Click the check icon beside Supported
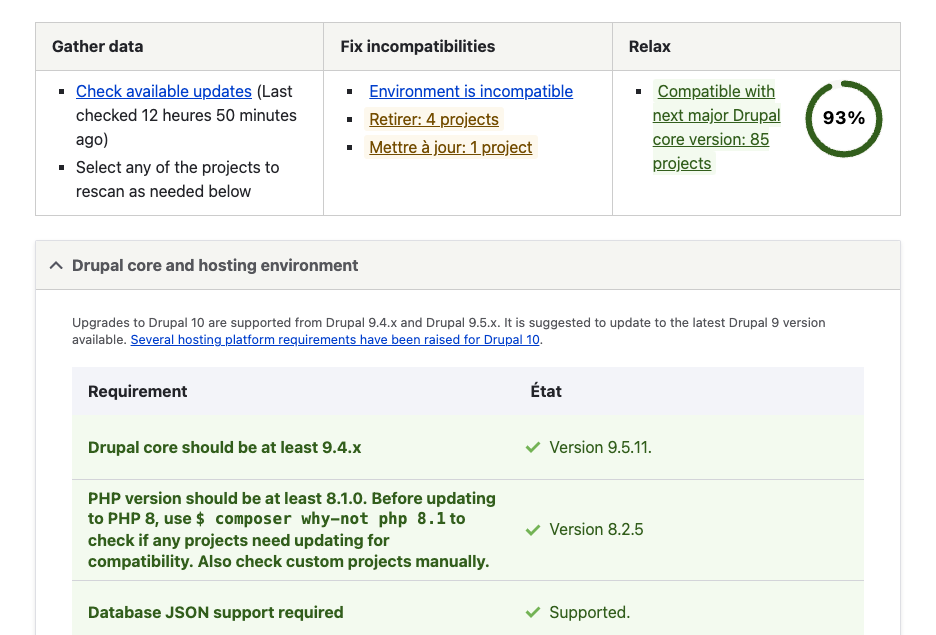 [x=532, y=612]
